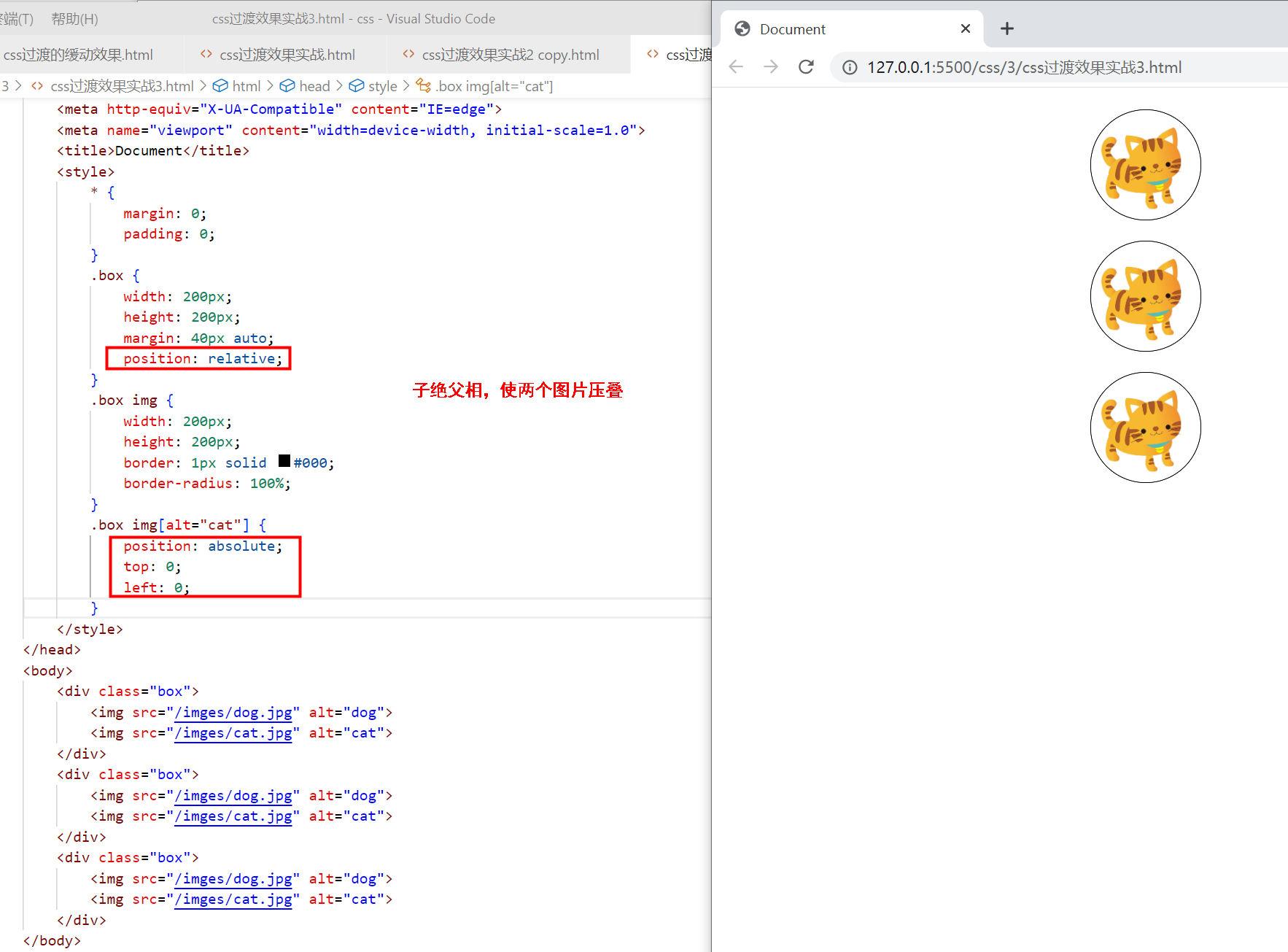1288x952 pixels.
Task: Click the css过渡效果实战3.html breadcrumb
Action: pyautogui.click(x=122, y=86)
